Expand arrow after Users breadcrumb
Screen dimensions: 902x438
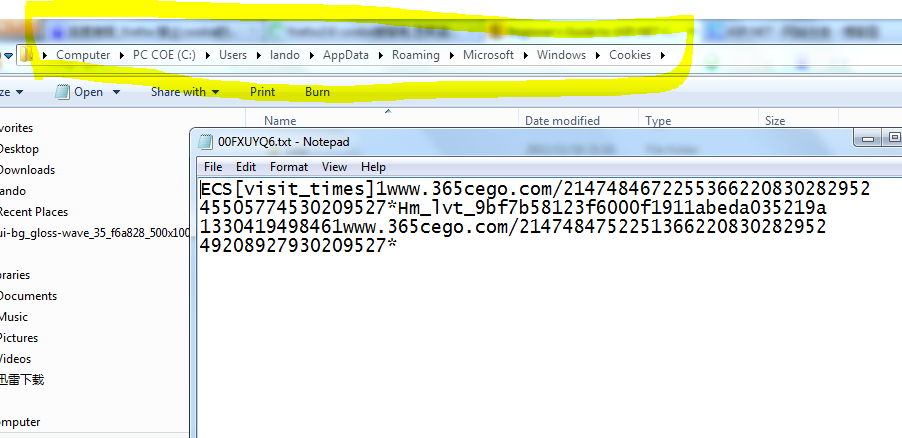point(258,55)
